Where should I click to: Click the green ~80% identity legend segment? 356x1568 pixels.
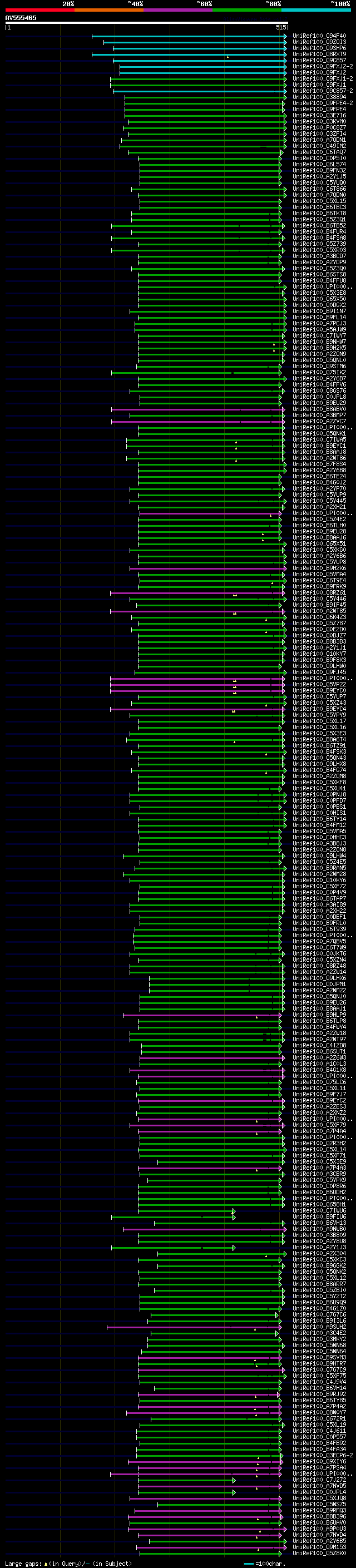click(x=247, y=11)
